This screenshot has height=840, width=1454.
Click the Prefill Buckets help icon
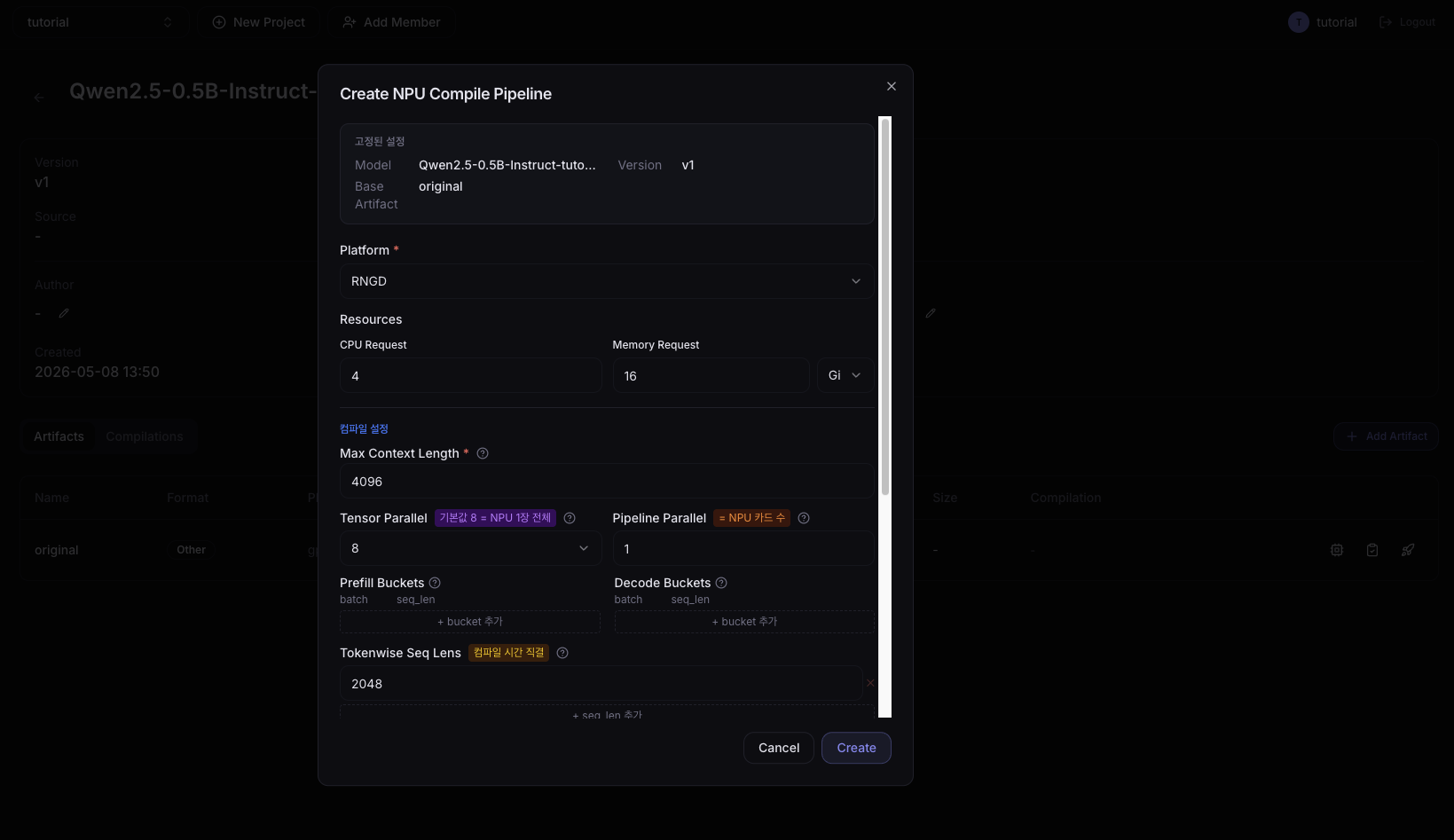pyautogui.click(x=435, y=583)
